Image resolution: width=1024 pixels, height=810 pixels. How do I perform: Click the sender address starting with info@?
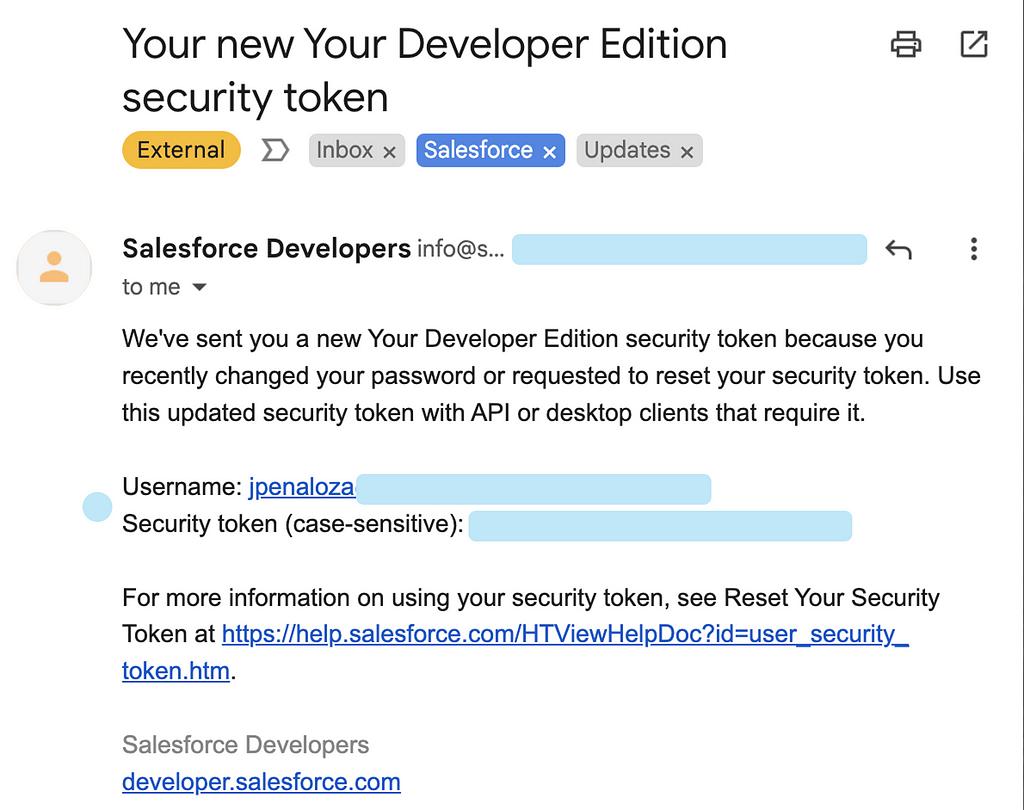(461, 249)
